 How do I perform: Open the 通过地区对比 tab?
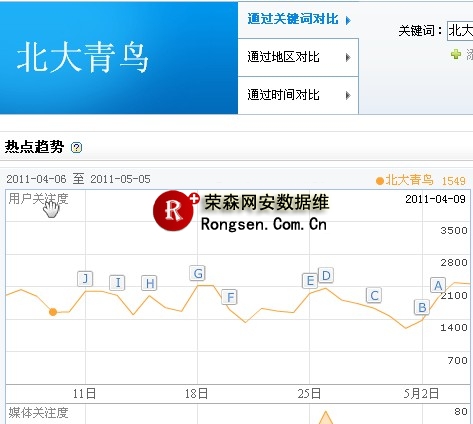(298, 57)
